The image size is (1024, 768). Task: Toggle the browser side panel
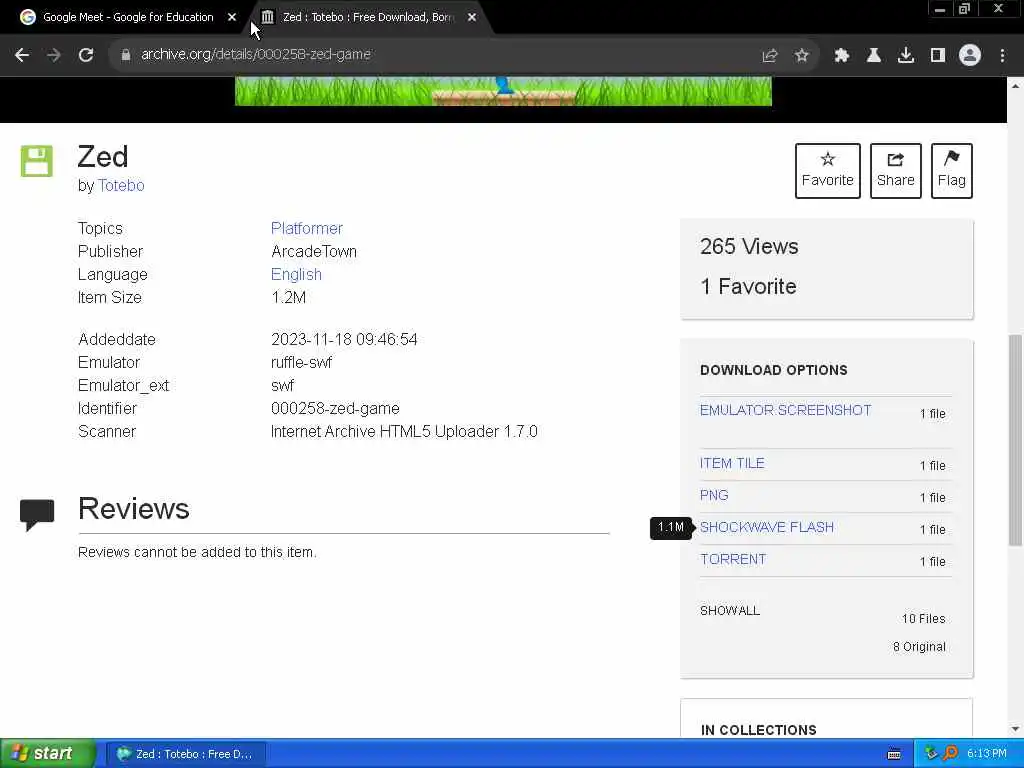938,56
